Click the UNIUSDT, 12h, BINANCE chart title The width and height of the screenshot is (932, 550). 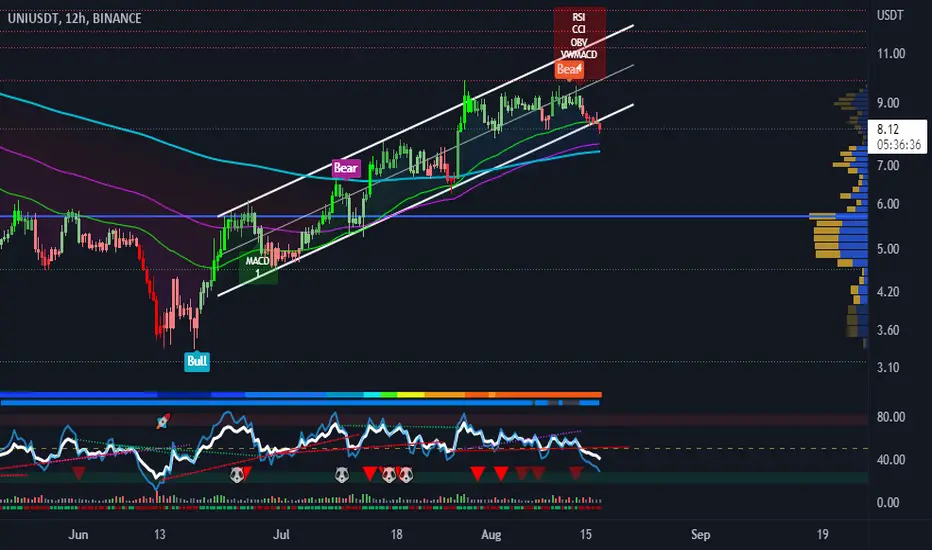pyautogui.click(x=74, y=18)
